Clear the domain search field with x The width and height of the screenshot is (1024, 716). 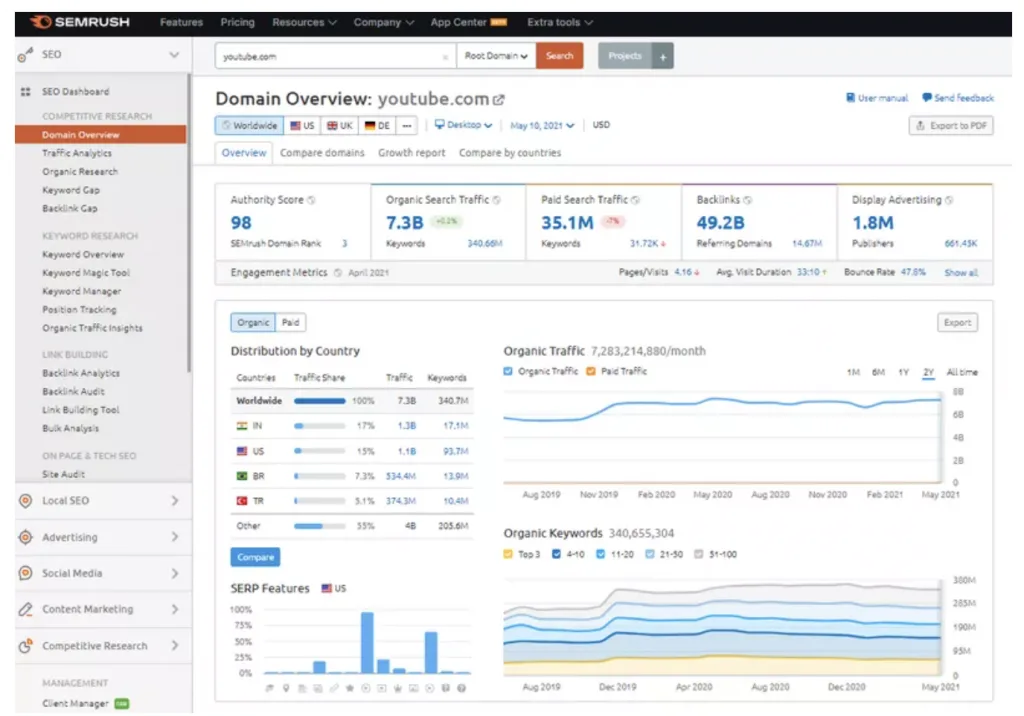445,57
